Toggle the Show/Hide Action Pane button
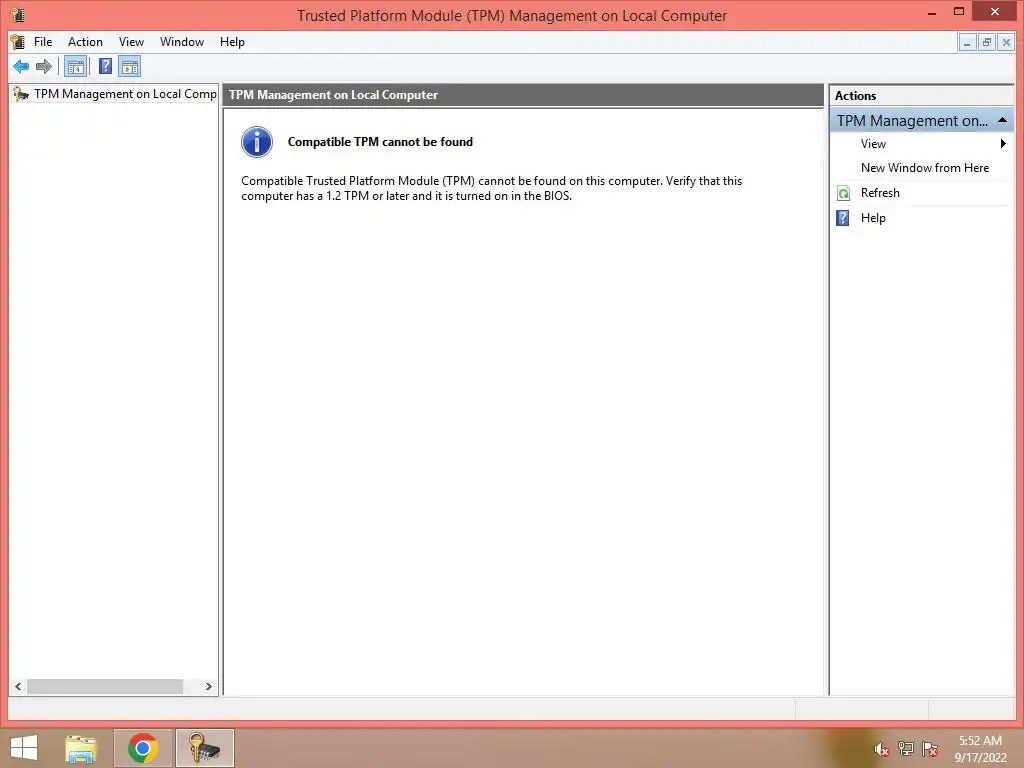The width and height of the screenshot is (1024, 768). (130, 66)
